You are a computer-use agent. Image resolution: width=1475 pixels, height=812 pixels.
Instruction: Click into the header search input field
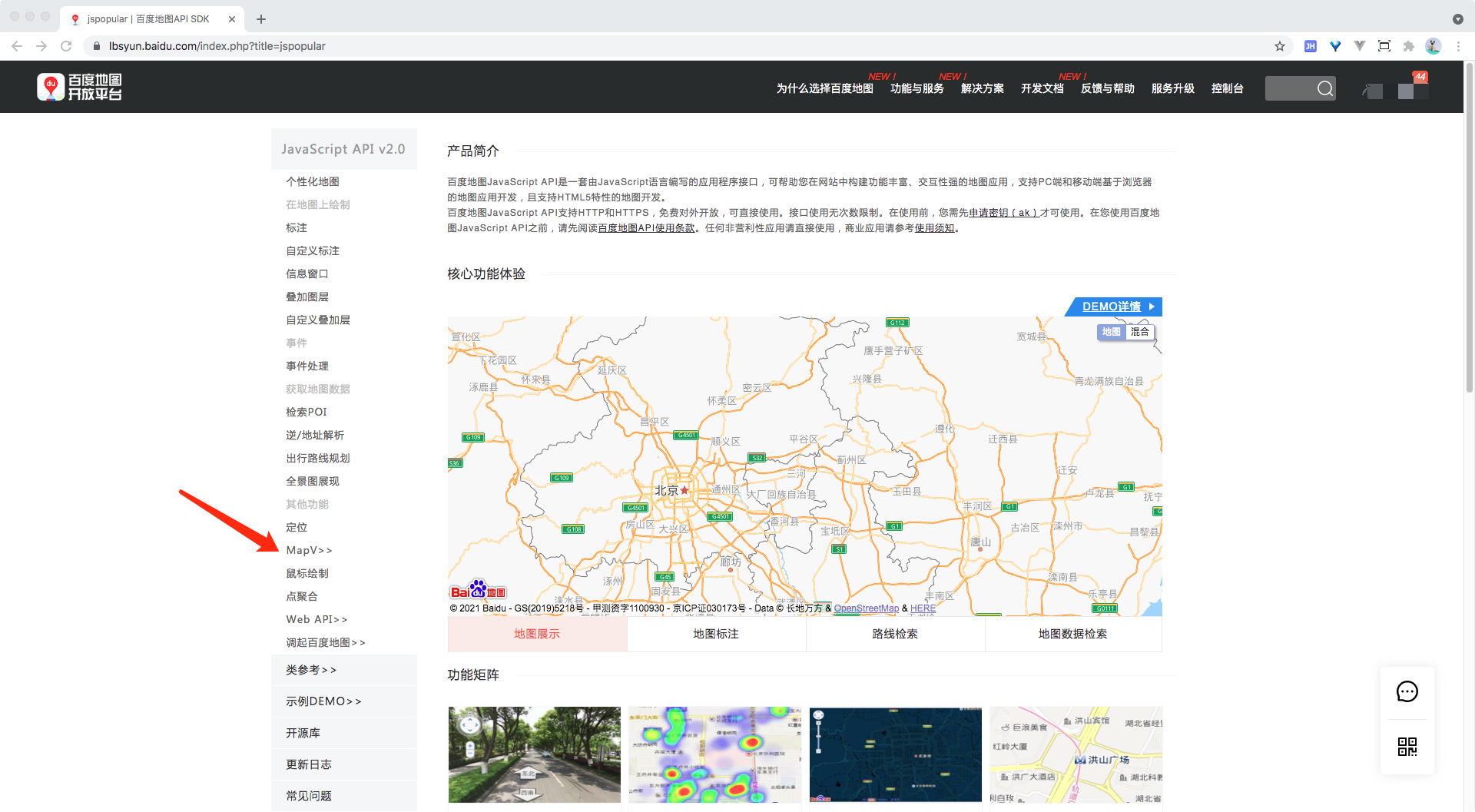pos(1291,88)
